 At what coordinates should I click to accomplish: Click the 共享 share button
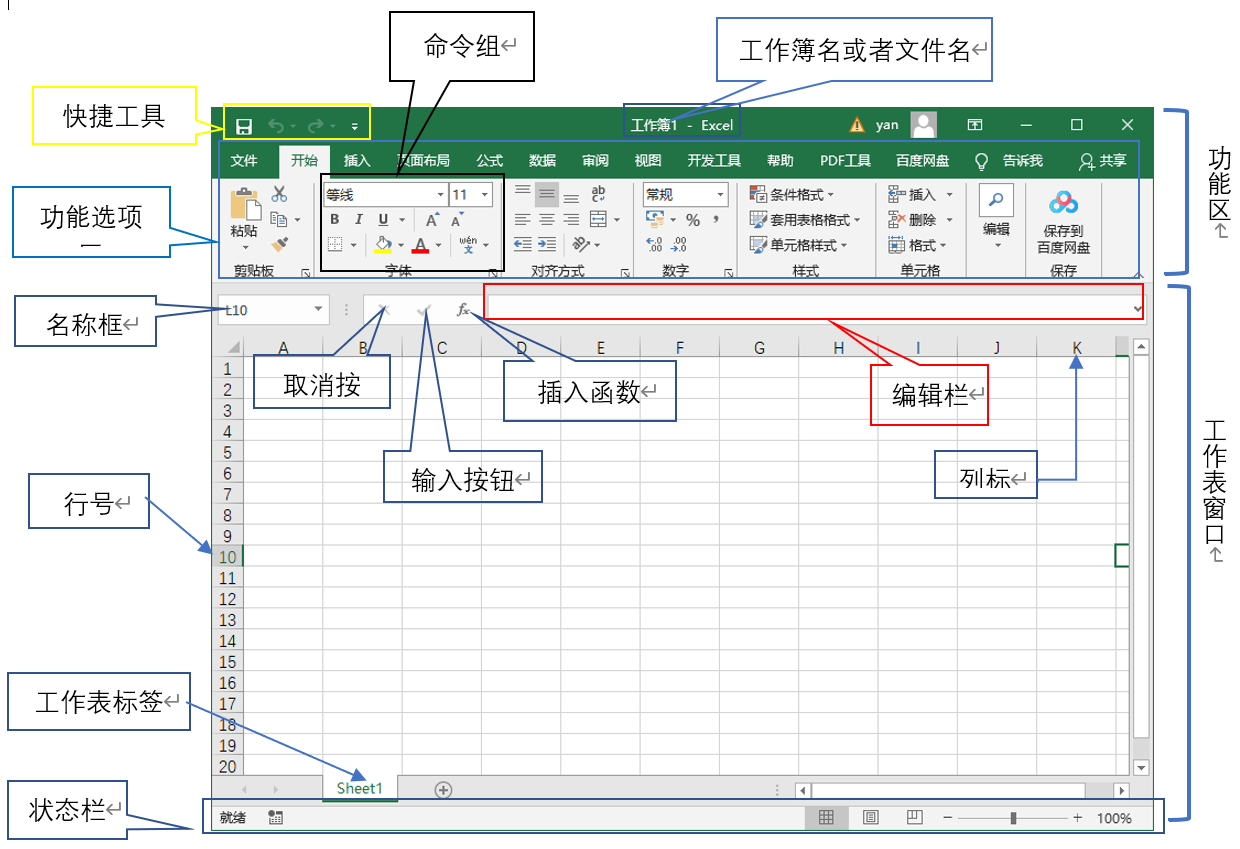click(x=1102, y=160)
